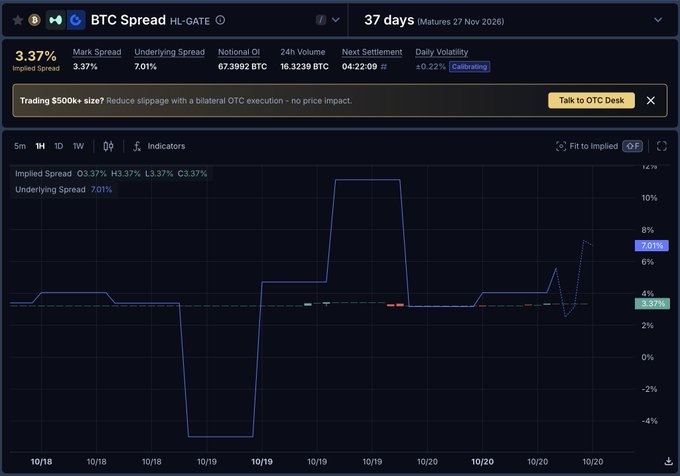
Task: Click the hash icon beside settlement timer
Action: [x=383, y=67]
